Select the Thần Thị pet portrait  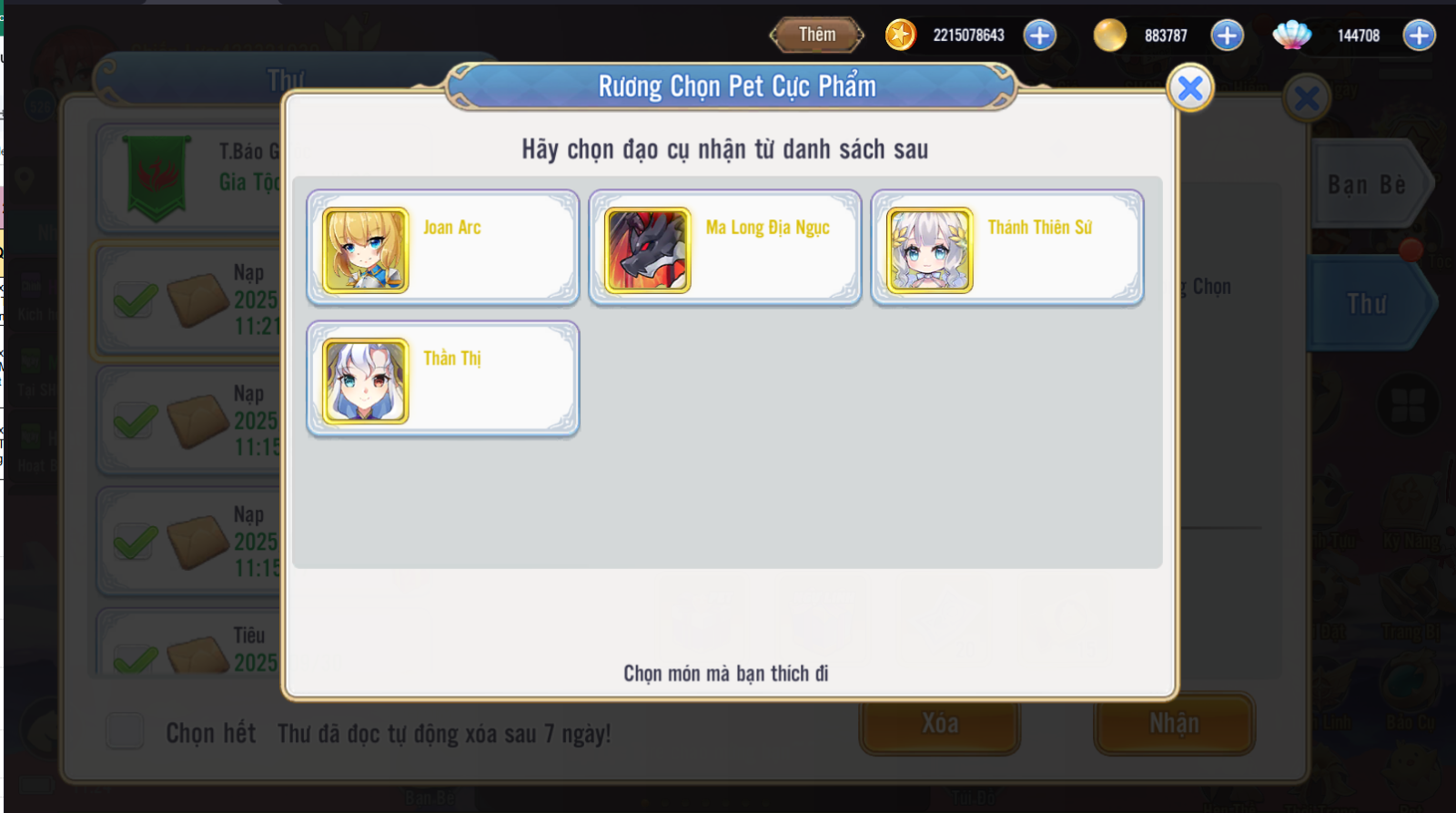pyautogui.click(x=366, y=381)
